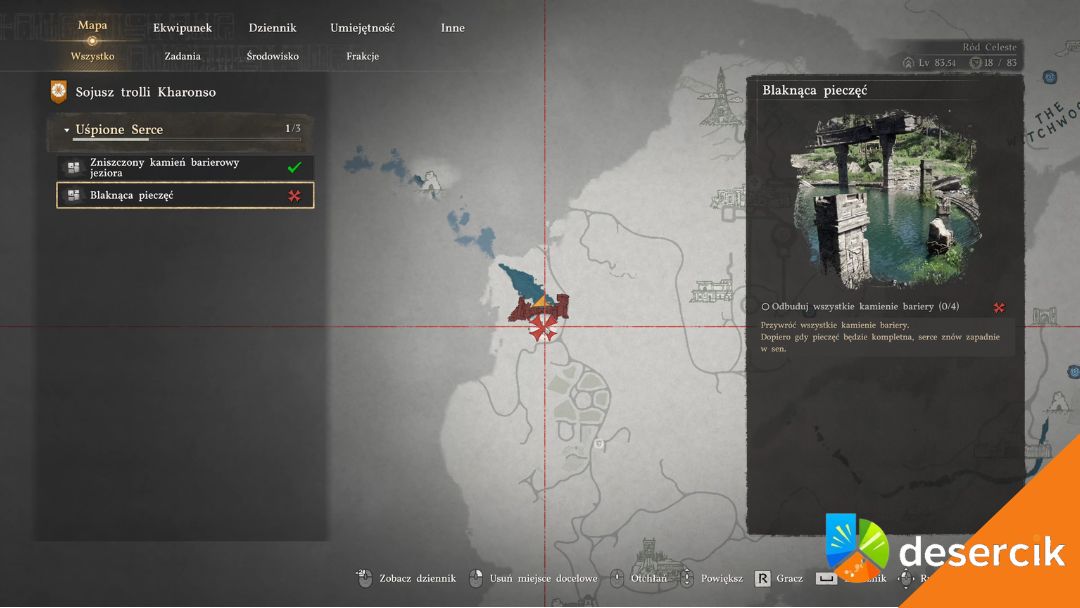Click Usuń miejsce docelowe

[542, 578]
